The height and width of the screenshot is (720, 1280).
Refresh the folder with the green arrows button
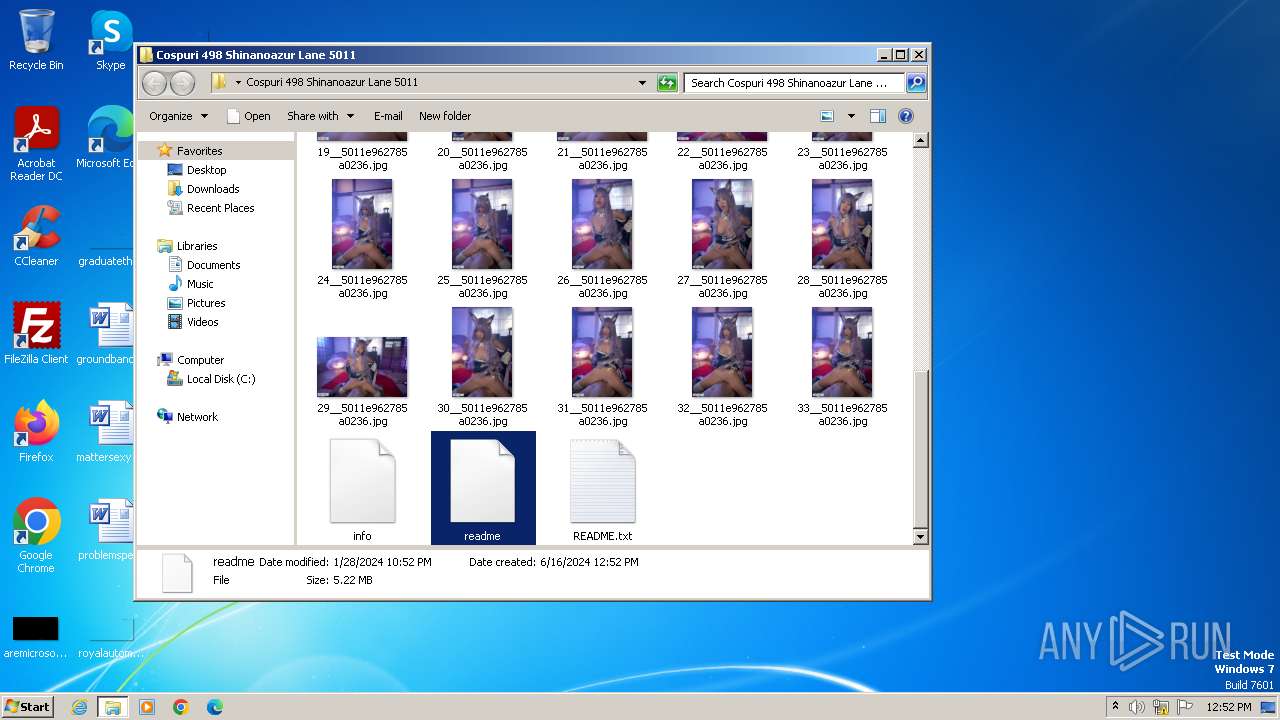click(x=667, y=83)
